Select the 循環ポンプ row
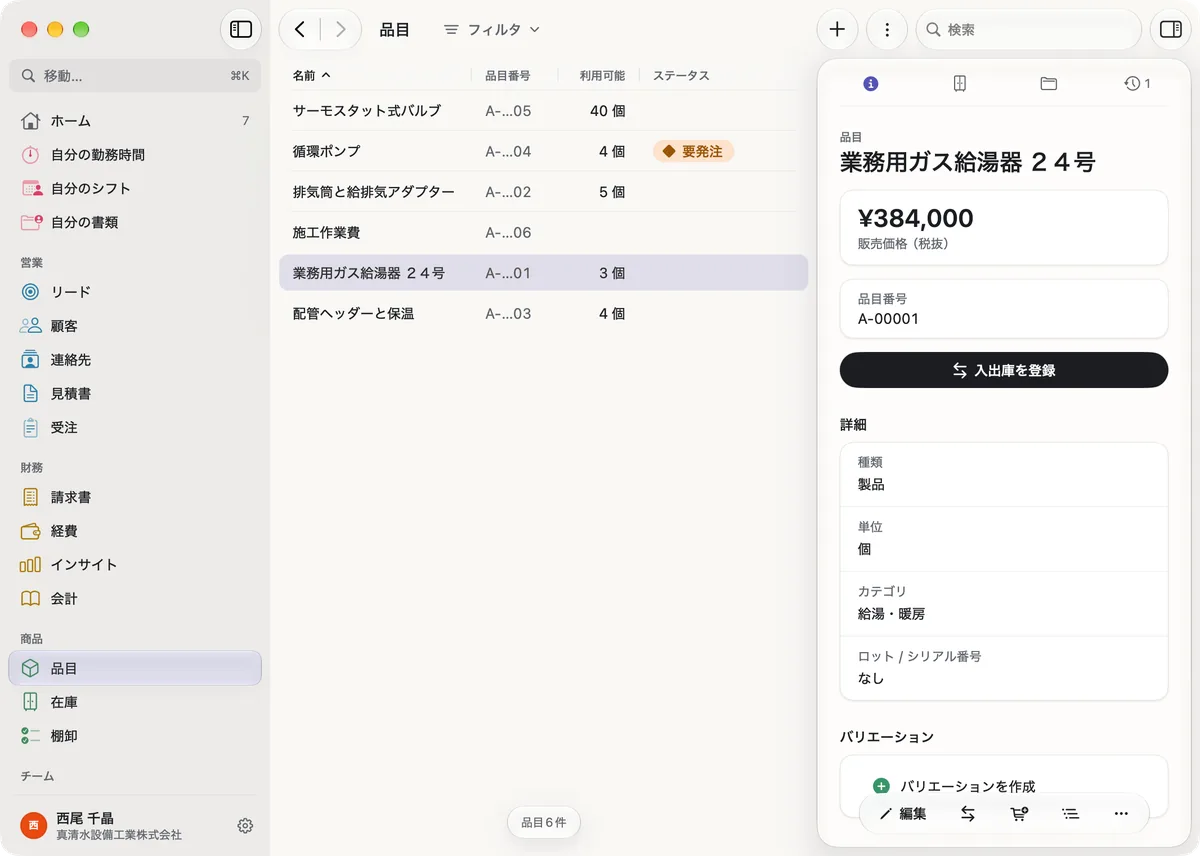 point(543,151)
